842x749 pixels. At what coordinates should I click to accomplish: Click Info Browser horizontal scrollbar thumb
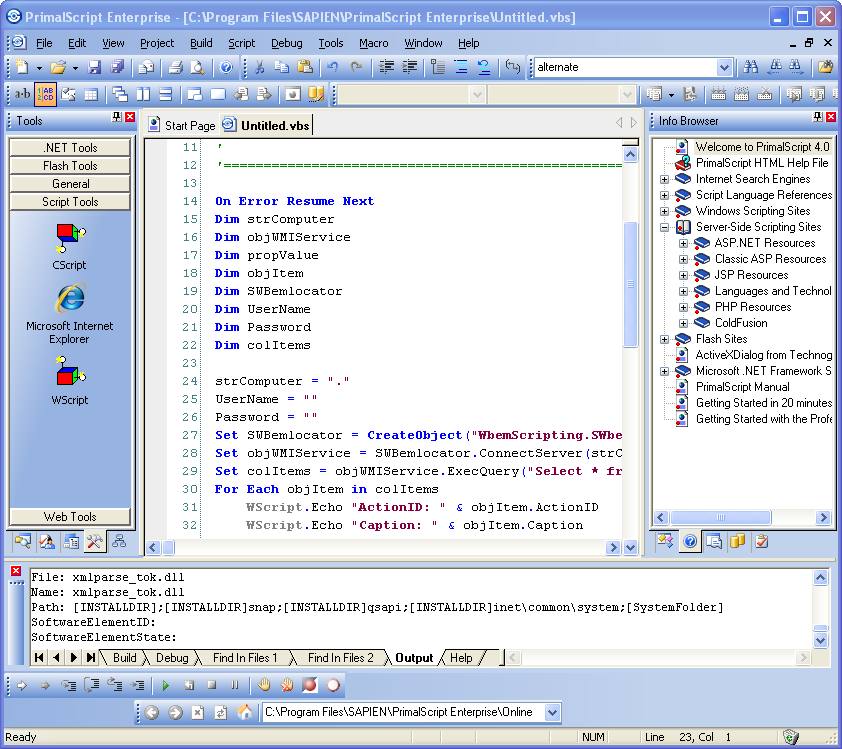(x=721, y=518)
